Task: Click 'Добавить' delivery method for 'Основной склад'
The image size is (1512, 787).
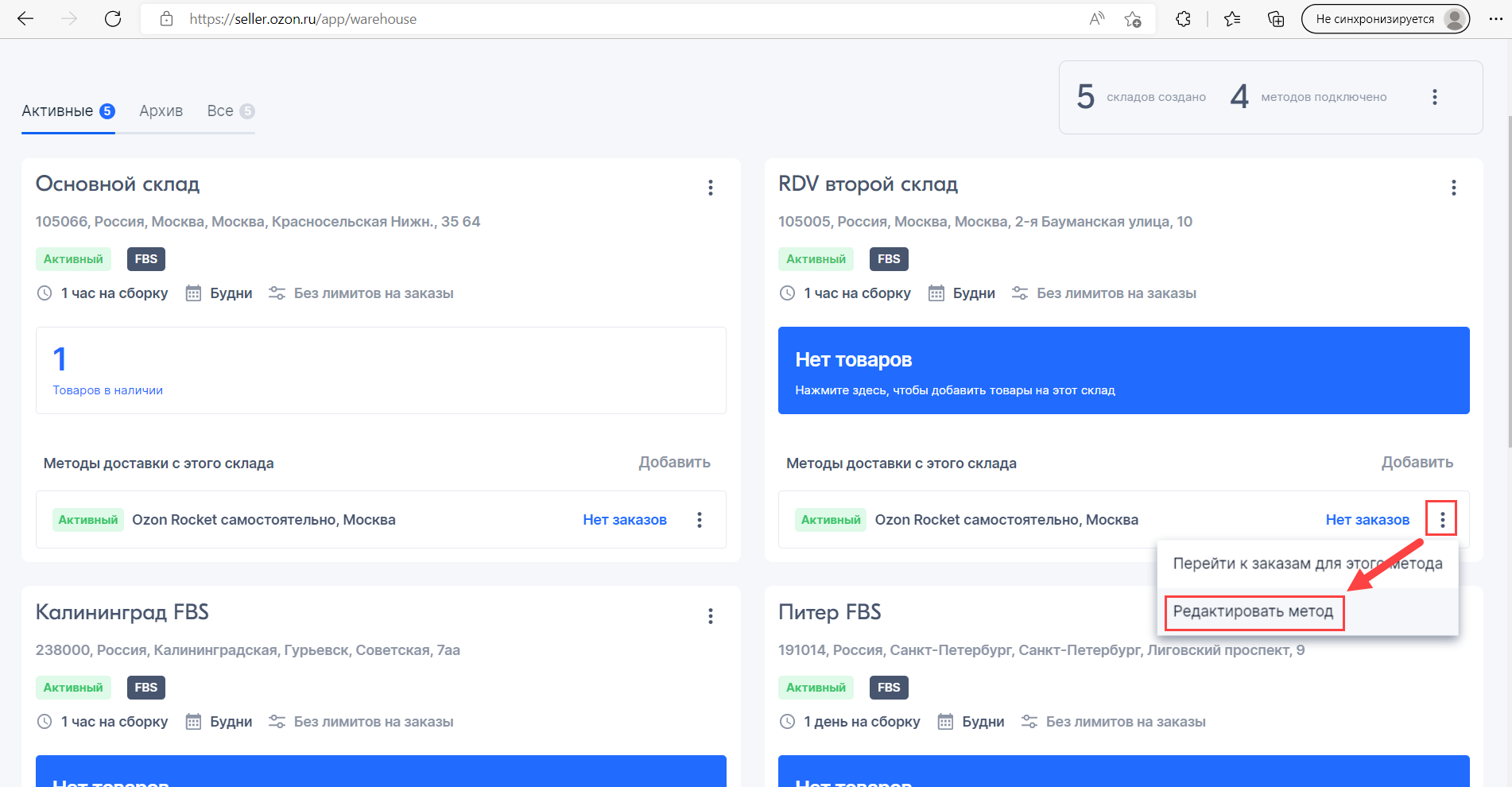Action: (675, 463)
